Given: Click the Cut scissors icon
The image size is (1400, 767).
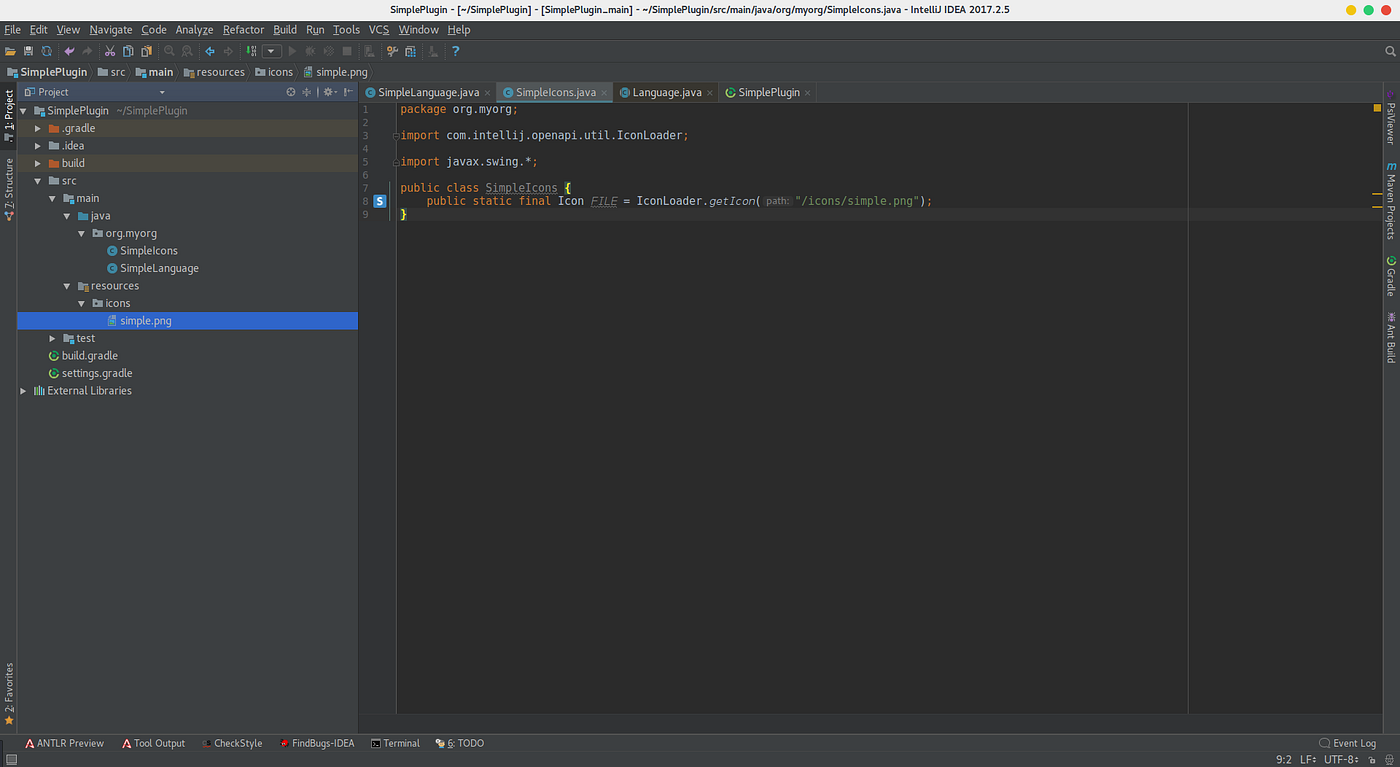Looking at the screenshot, I should click(110, 50).
